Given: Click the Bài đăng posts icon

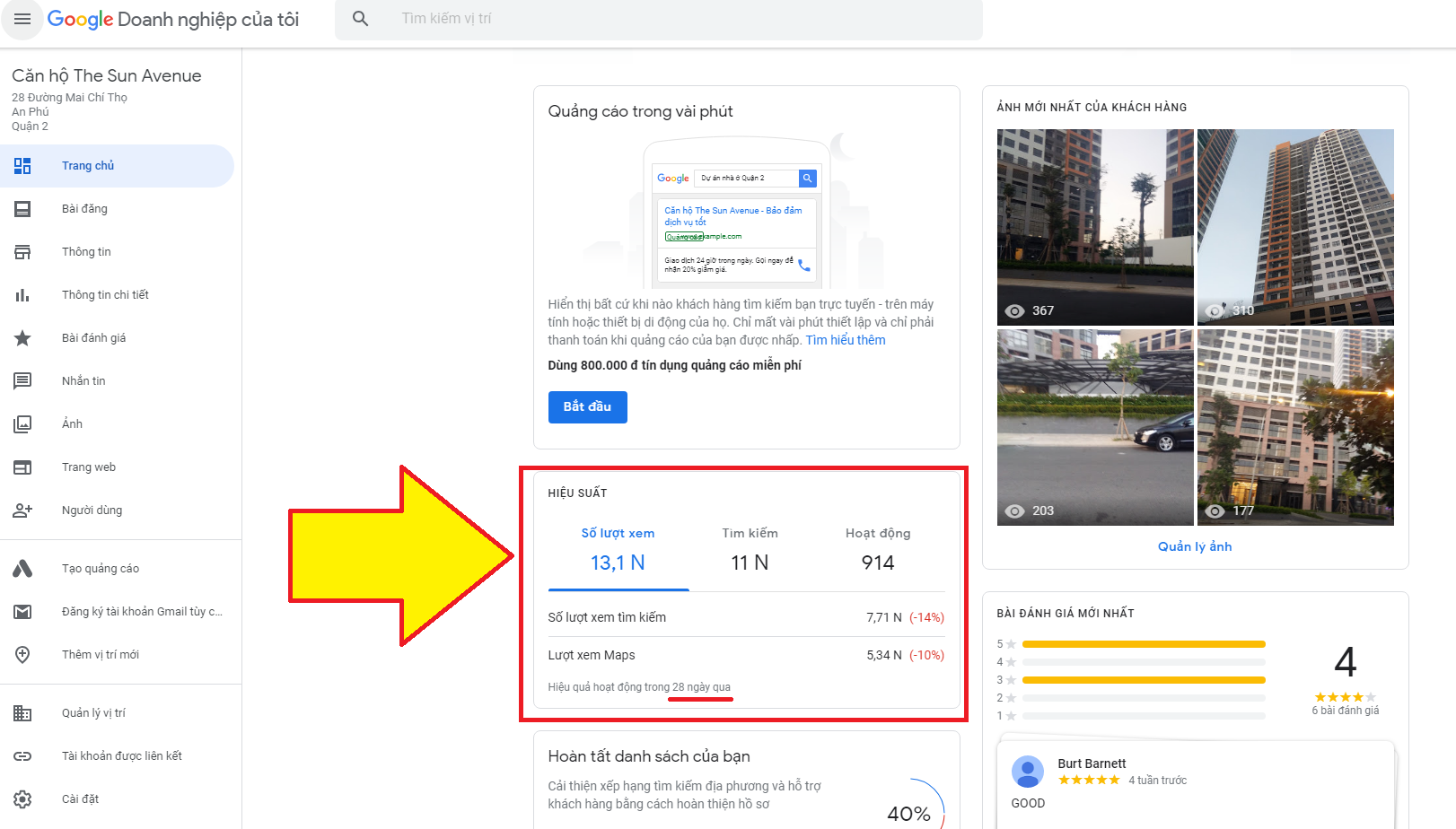Looking at the screenshot, I should [x=22, y=209].
